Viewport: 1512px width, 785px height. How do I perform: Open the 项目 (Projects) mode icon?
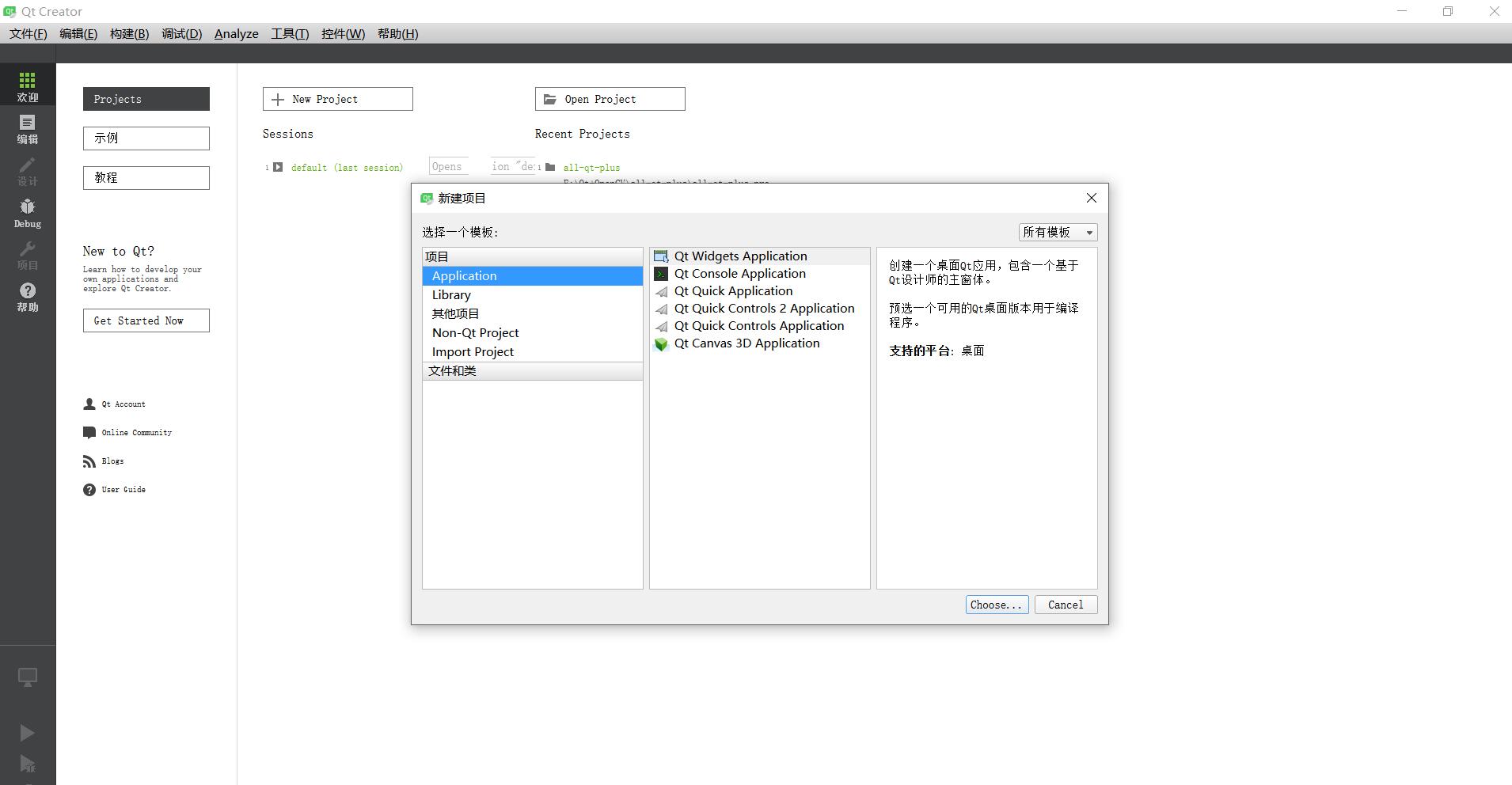(27, 256)
